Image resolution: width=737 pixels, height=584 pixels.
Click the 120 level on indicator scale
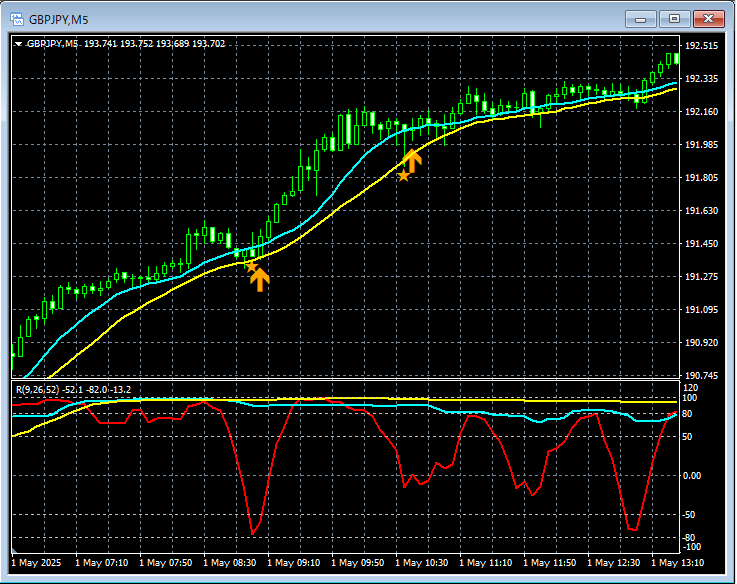click(690, 388)
